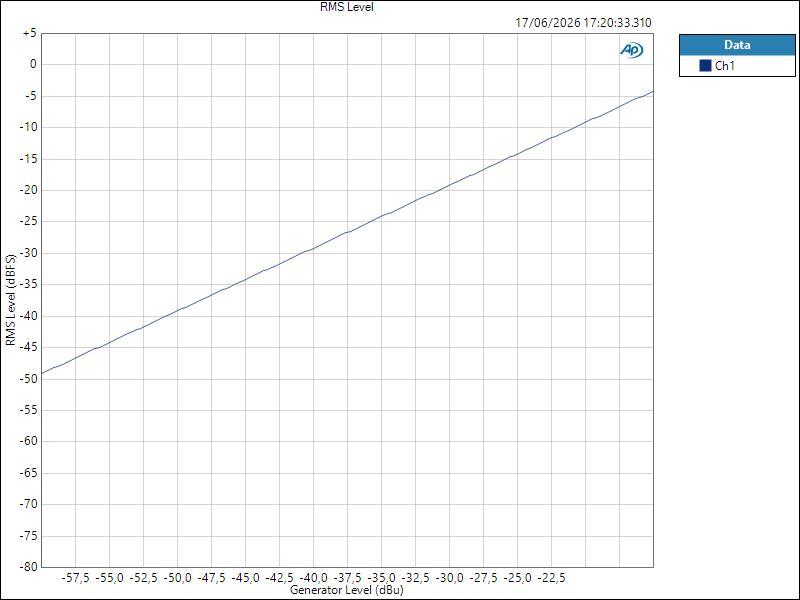Image resolution: width=800 pixels, height=600 pixels.
Task: Click the Generator Level (dBu) axis title
Action: [x=346, y=590]
